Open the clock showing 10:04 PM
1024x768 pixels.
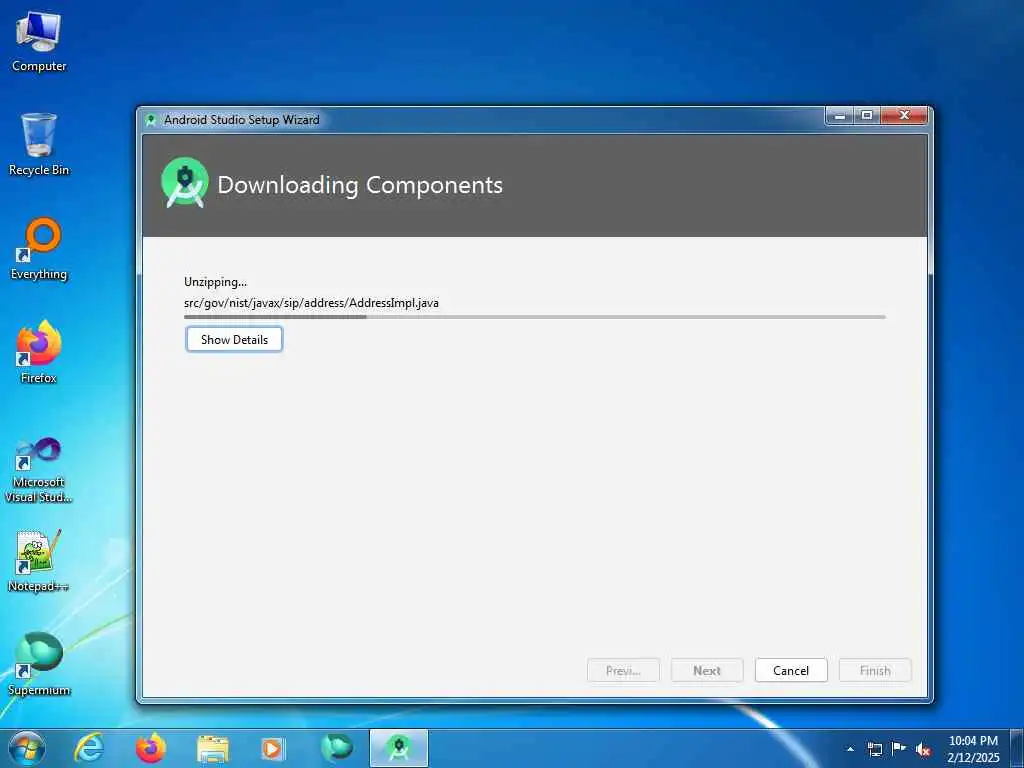tap(973, 749)
